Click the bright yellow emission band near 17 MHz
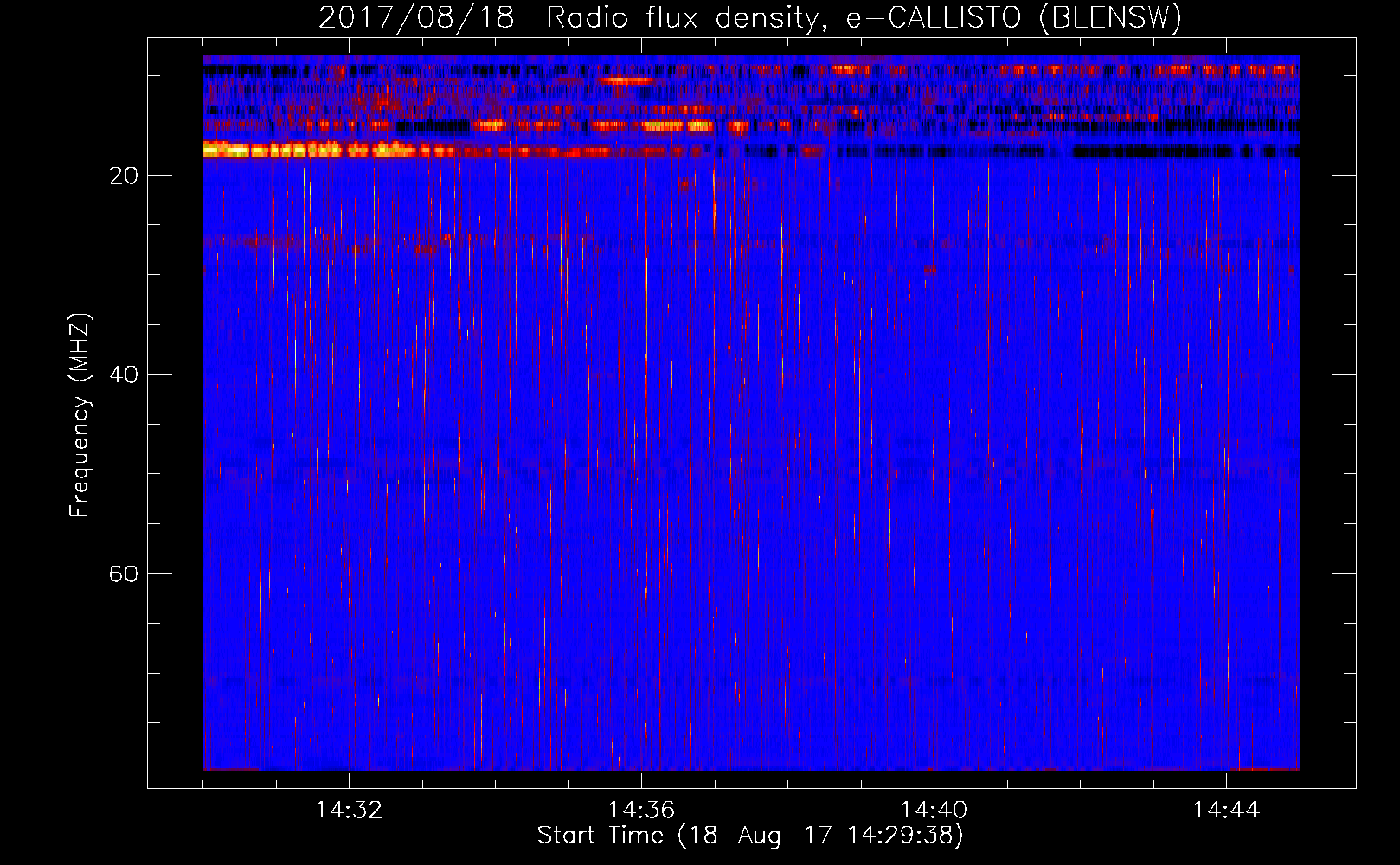The height and width of the screenshot is (865, 1400). click(x=329, y=150)
